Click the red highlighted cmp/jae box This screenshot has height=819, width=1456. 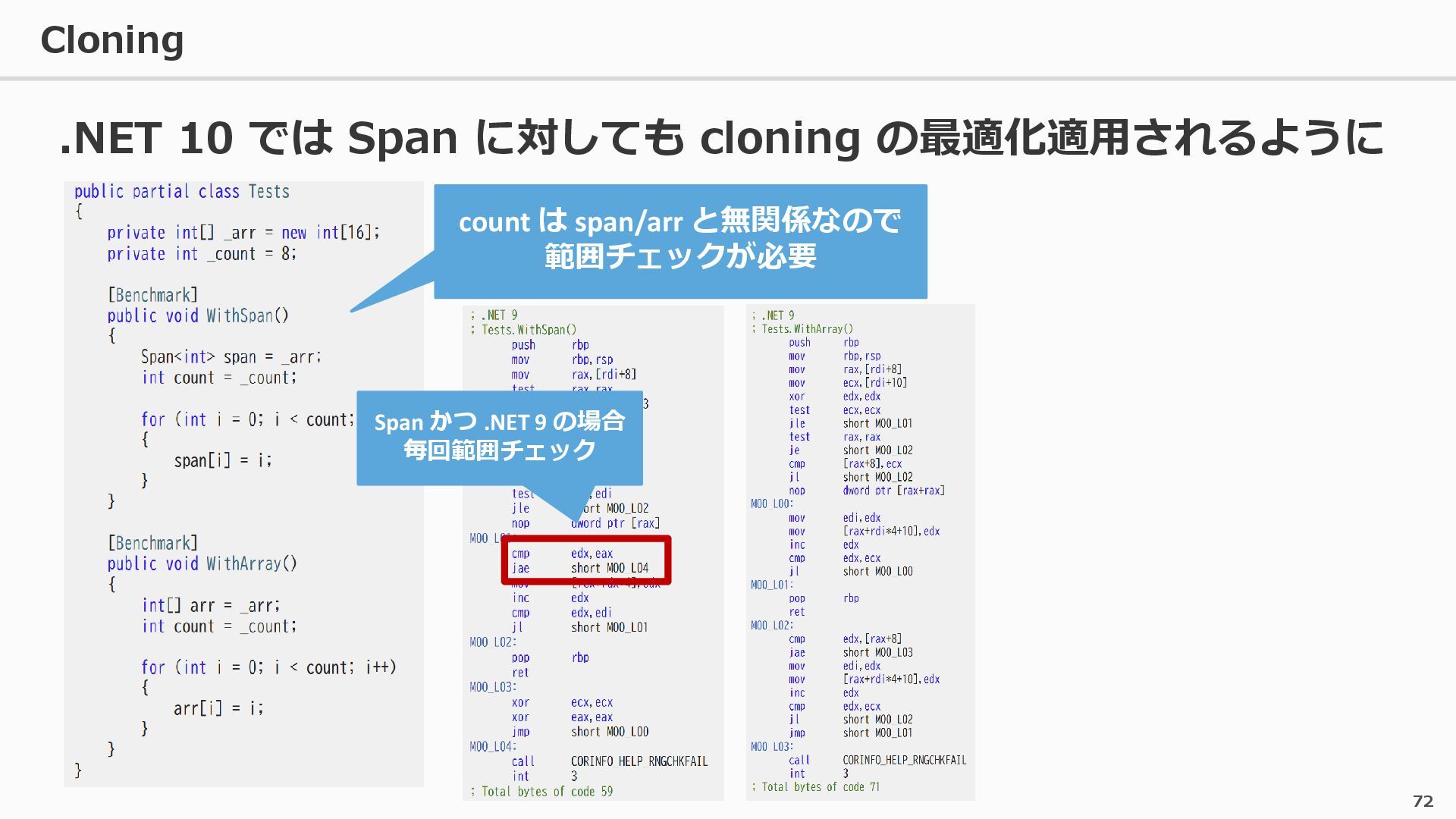585,560
